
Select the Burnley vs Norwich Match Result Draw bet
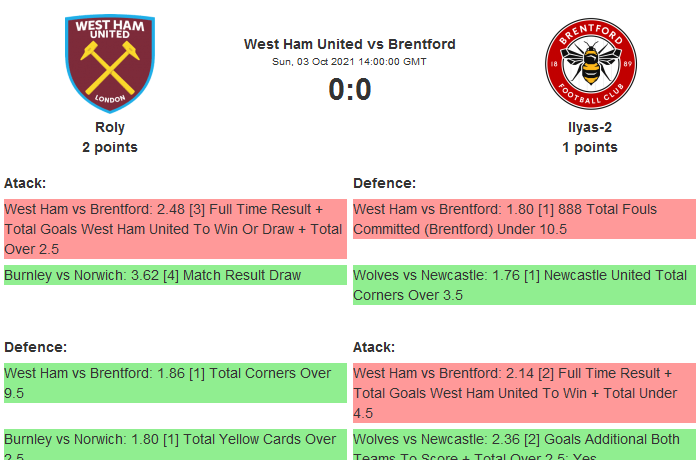tap(175, 275)
